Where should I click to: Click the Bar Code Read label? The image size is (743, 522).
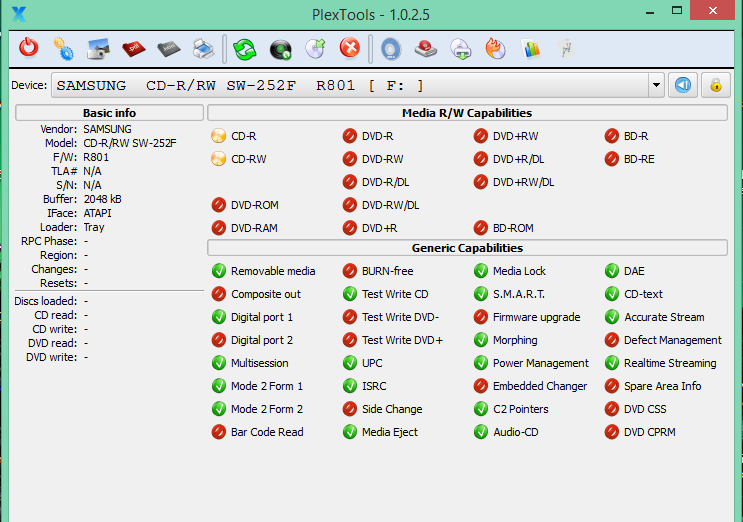point(267,432)
